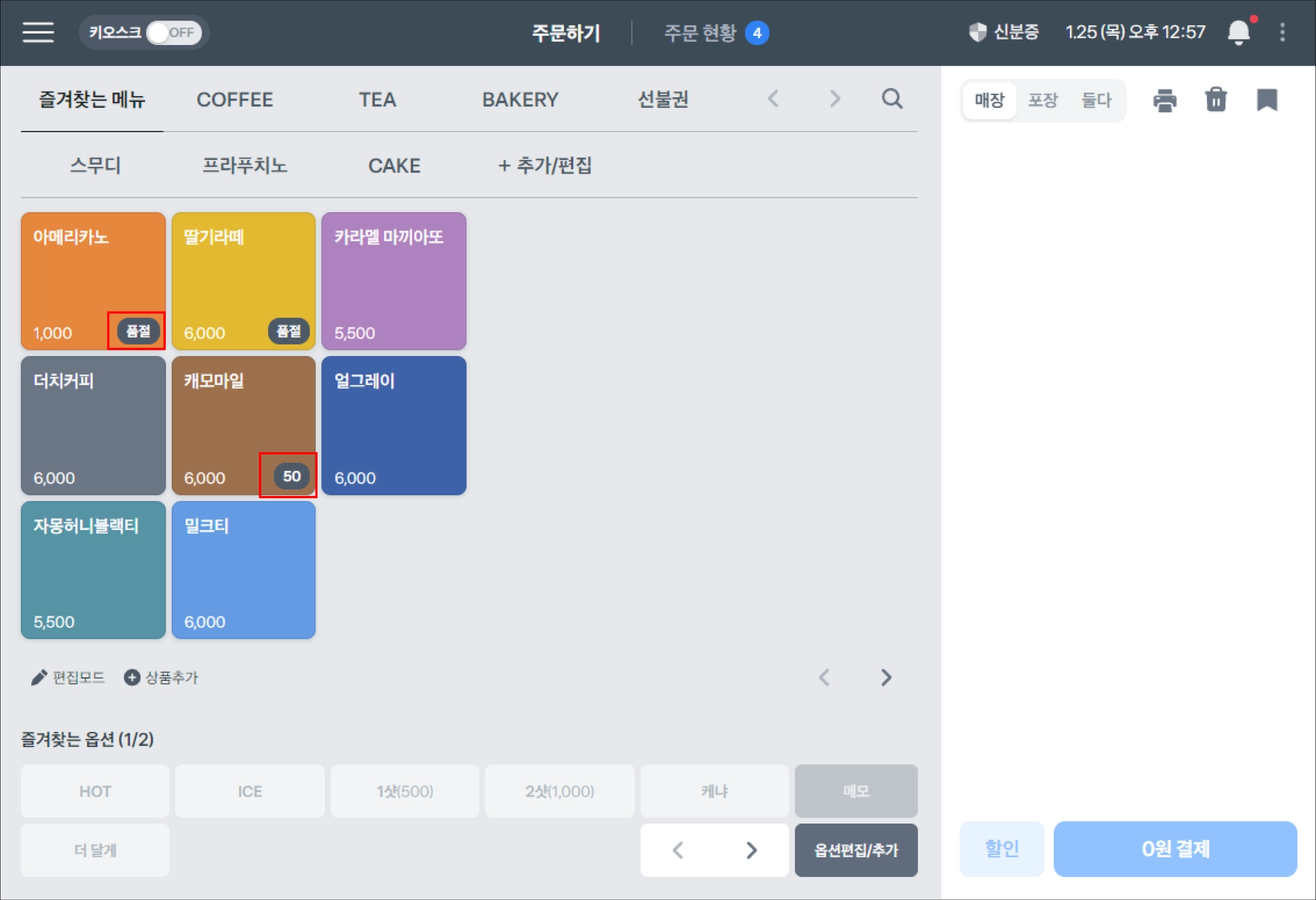Click the trash can delete icon
The width and height of the screenshot is (1316, 900).
pos(1216,100)
